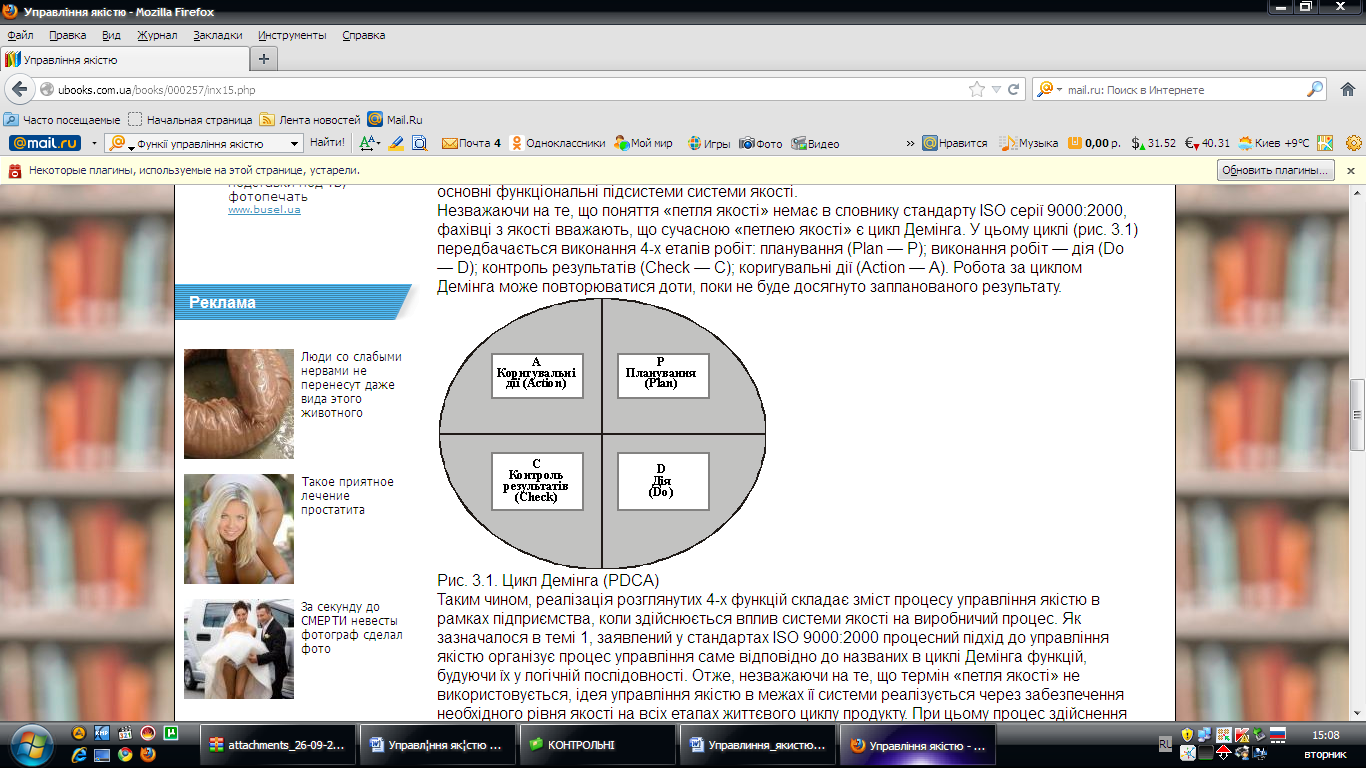This screenshot has height=768, width=1366.
Task: Open the Firefox Home page icon
Action: [x=1346, y=89]
